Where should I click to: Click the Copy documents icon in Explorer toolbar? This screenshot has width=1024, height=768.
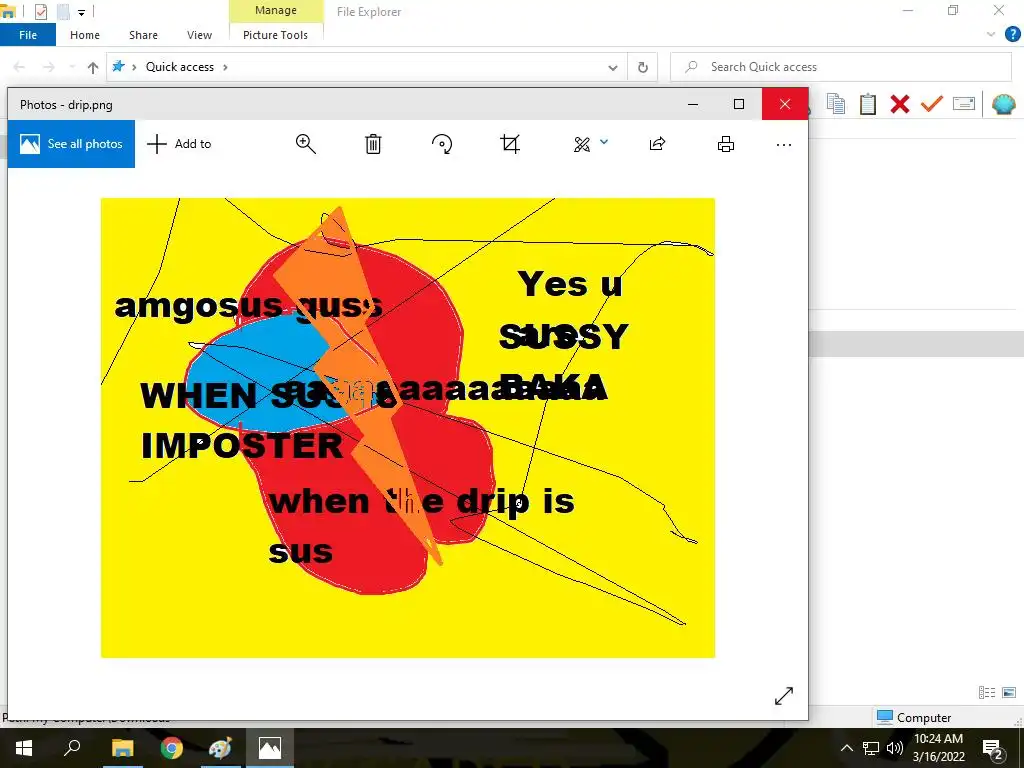(x=836, y=104)
